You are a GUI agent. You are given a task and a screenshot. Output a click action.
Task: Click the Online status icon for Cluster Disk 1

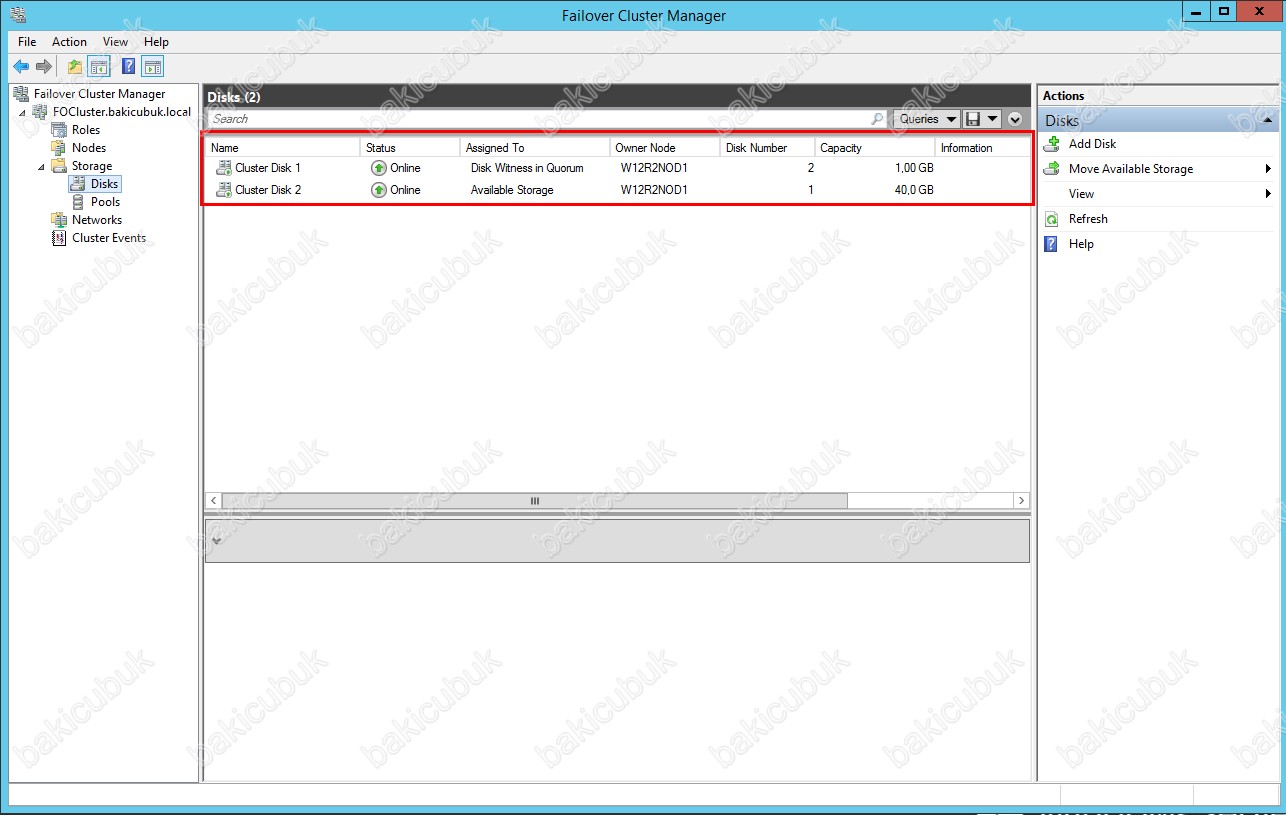378,168
